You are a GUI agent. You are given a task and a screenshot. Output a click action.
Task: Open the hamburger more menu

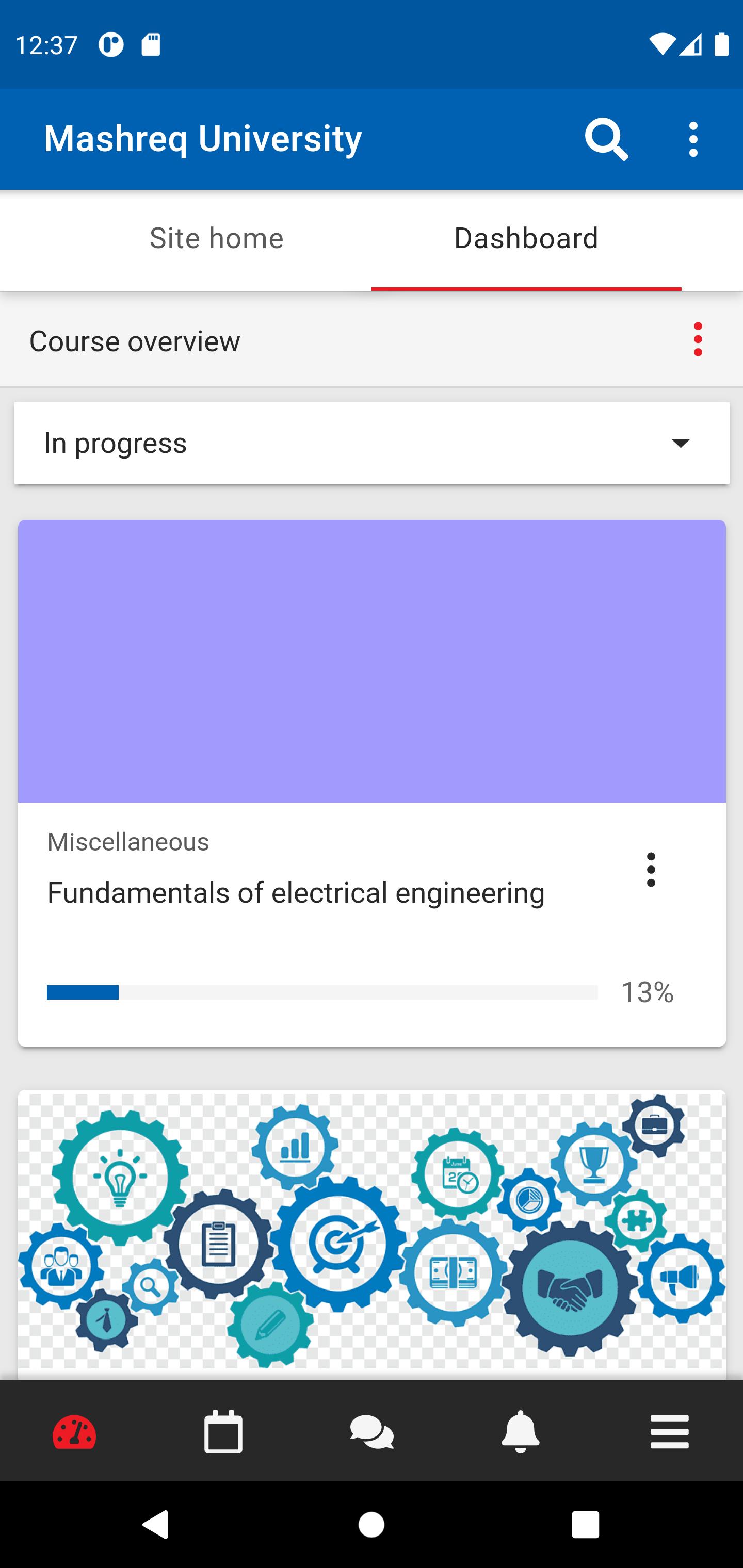669,1432
